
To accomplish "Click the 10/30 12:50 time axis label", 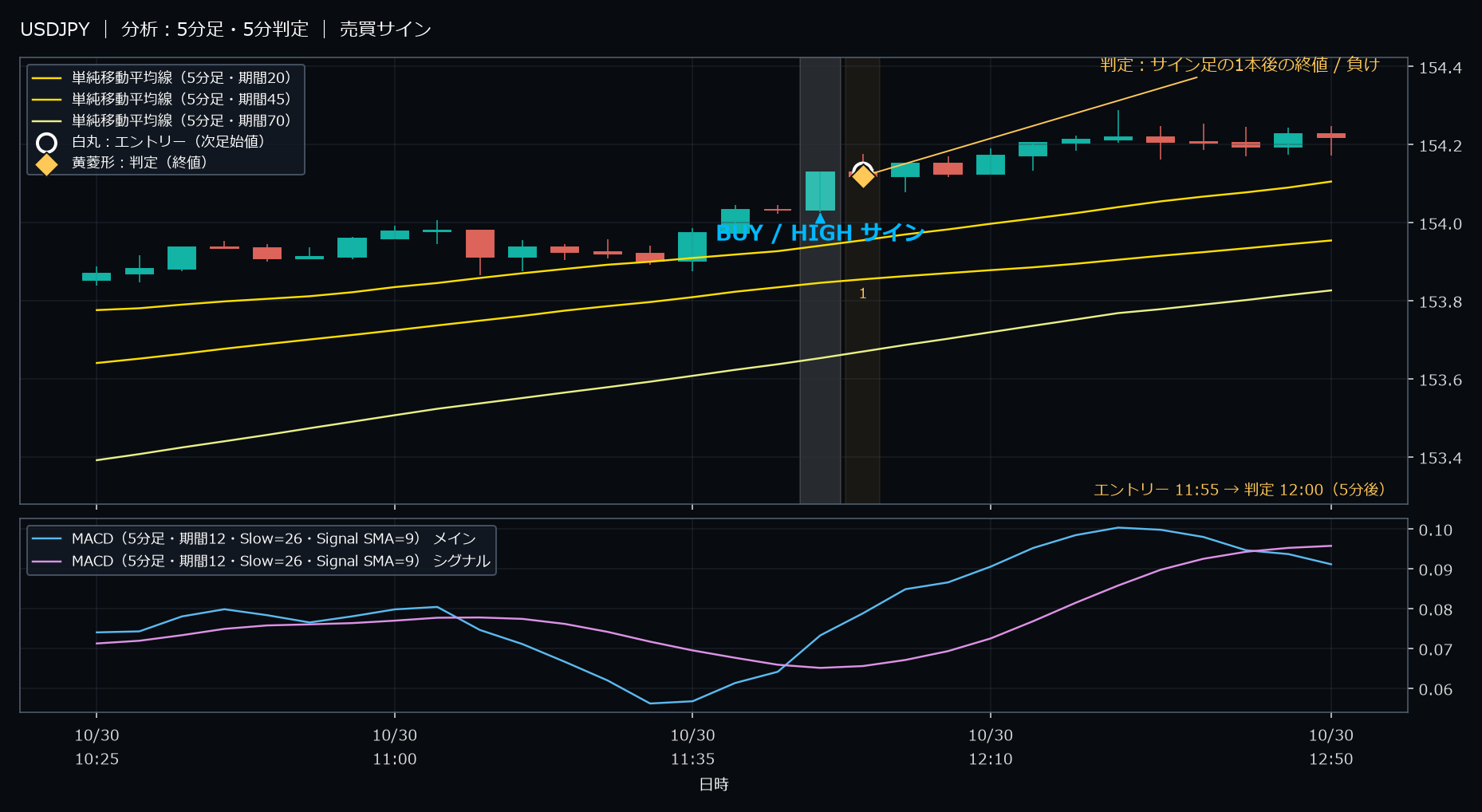I will click(1331, 747).
